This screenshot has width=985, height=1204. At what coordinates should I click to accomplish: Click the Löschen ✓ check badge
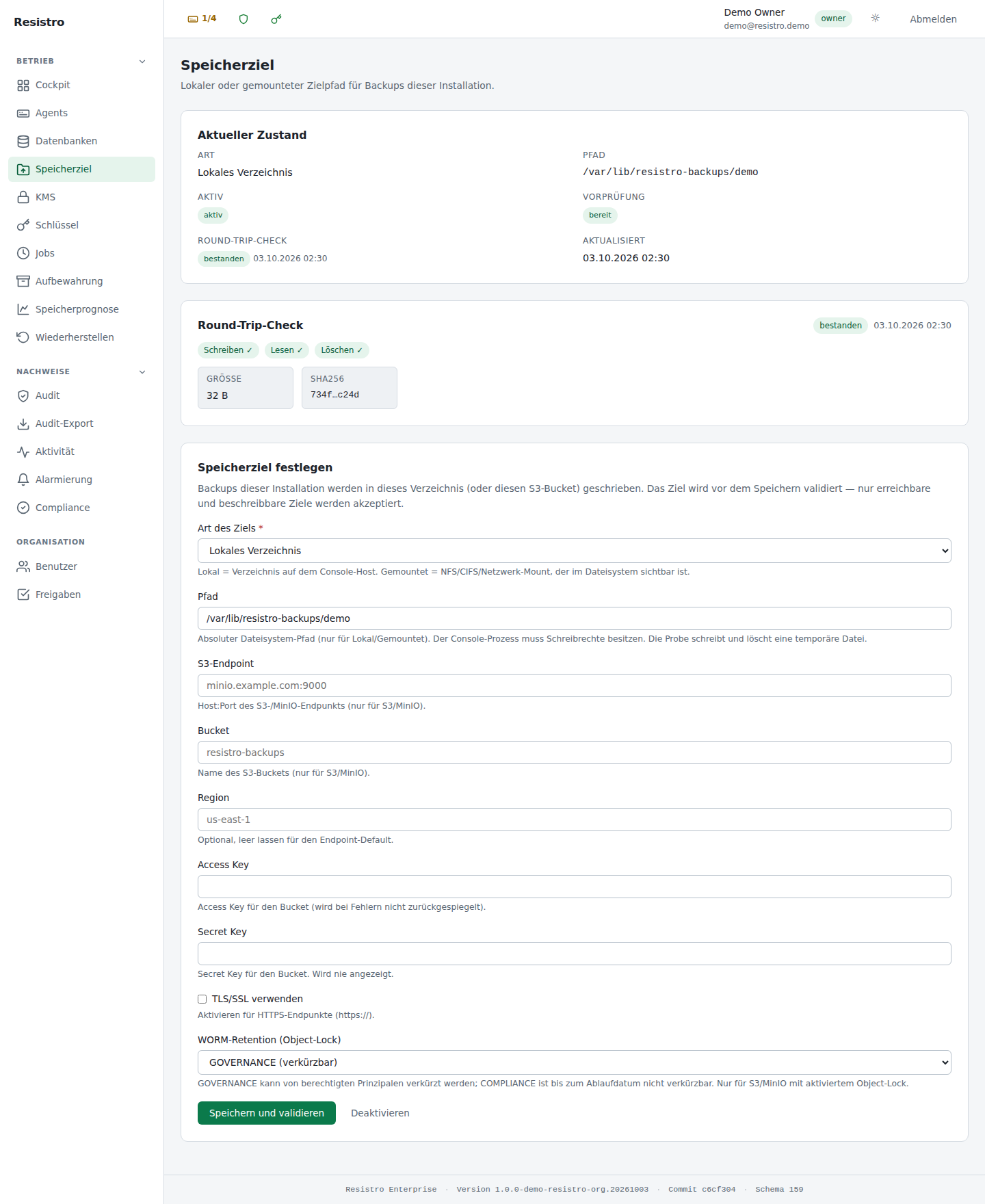pos(342,350)
